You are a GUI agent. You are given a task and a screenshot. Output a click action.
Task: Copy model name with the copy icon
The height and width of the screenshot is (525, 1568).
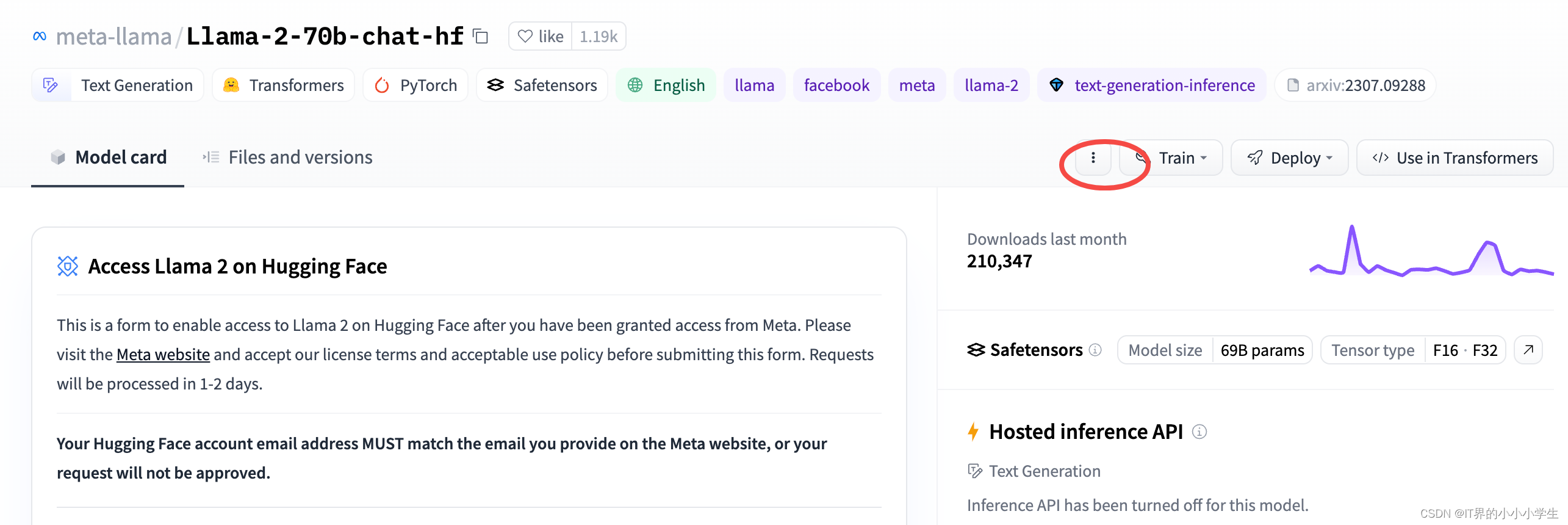point(481,37)
